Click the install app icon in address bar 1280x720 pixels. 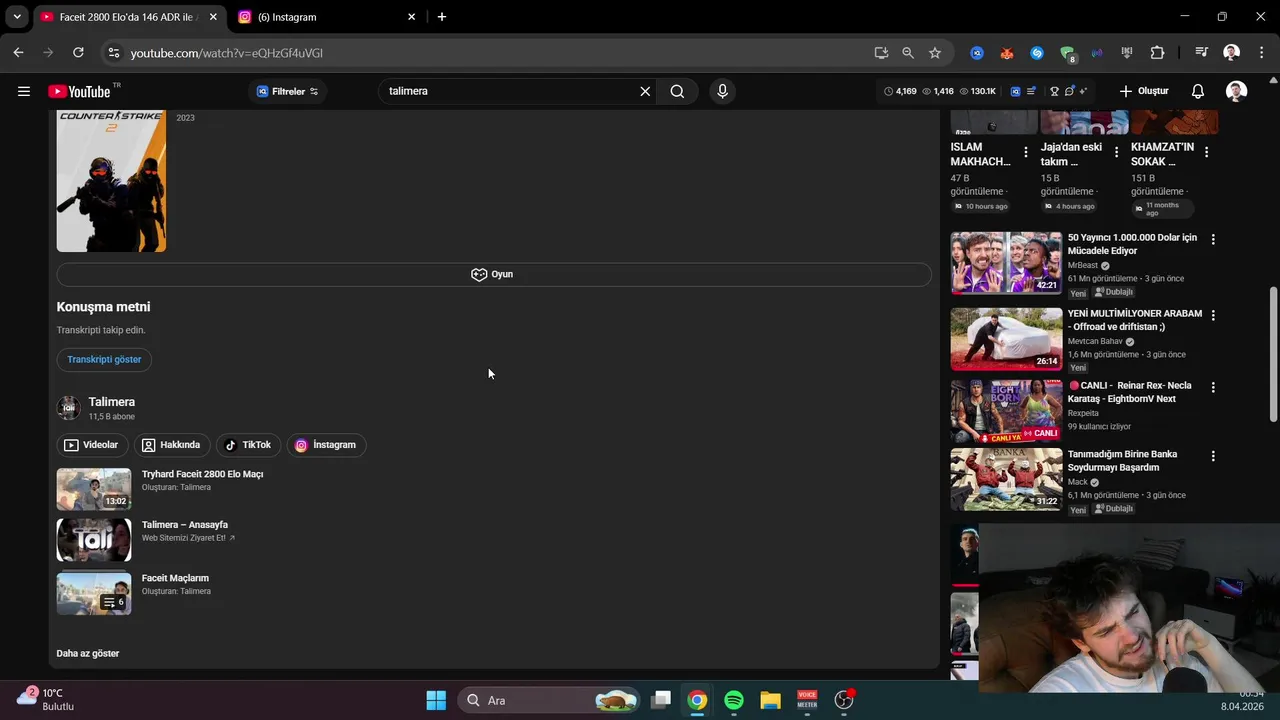881,53
